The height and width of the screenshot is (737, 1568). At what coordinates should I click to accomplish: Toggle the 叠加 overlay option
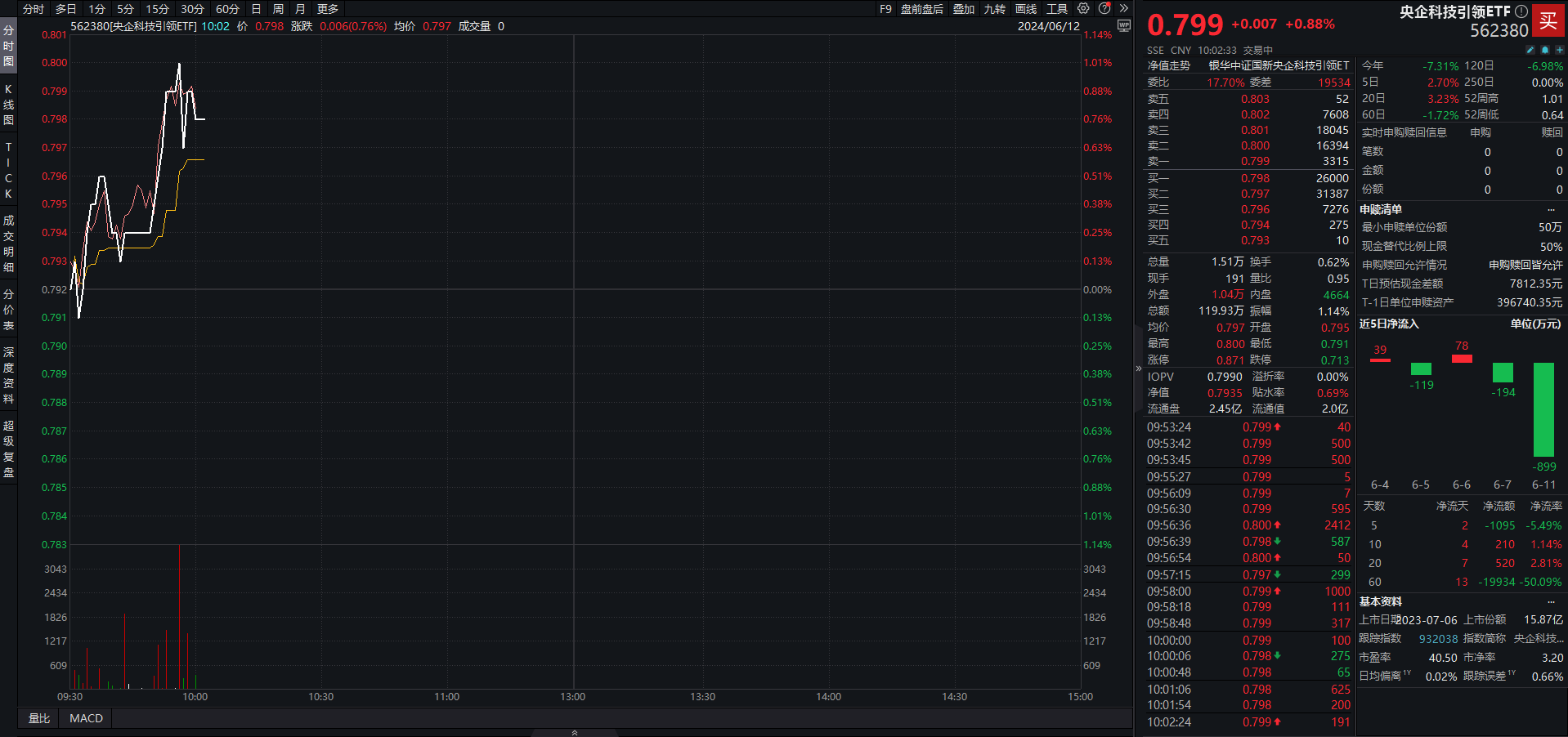(964, 9)
